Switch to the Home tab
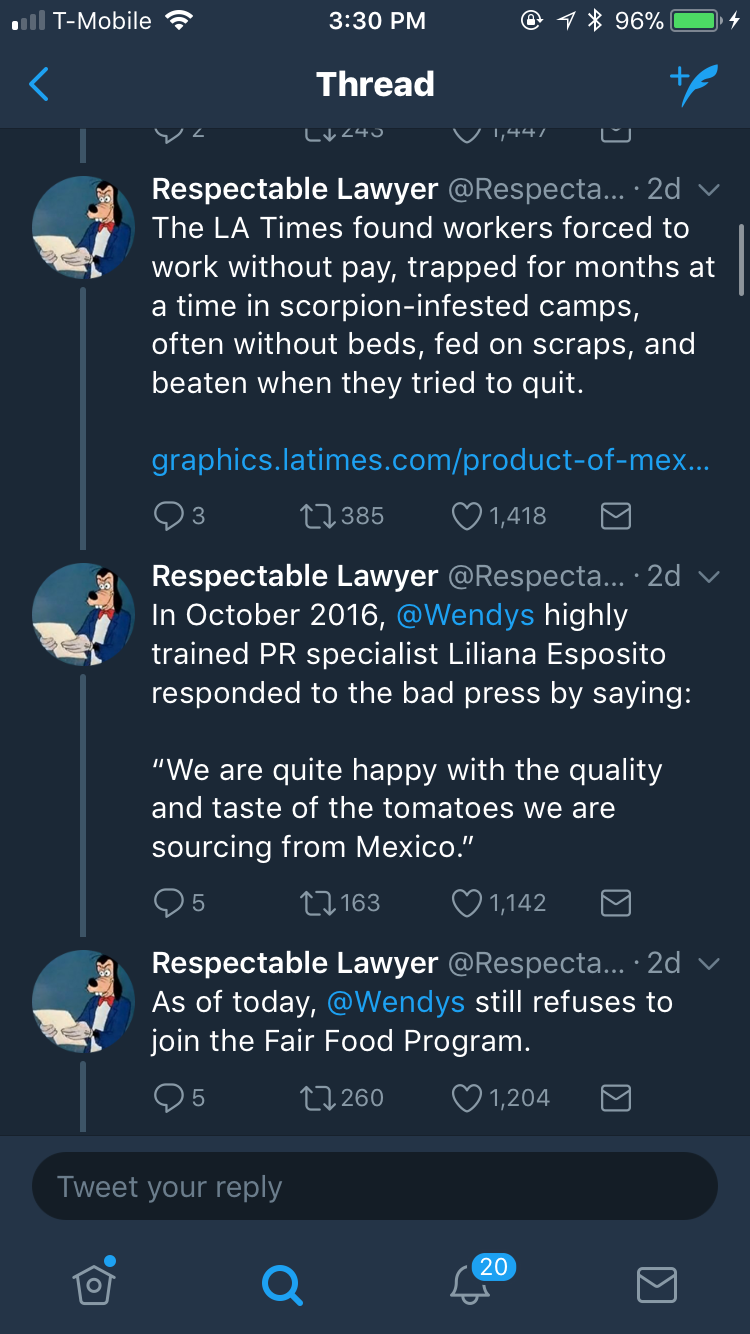Screen dimensions: 750x1334 94,1283
